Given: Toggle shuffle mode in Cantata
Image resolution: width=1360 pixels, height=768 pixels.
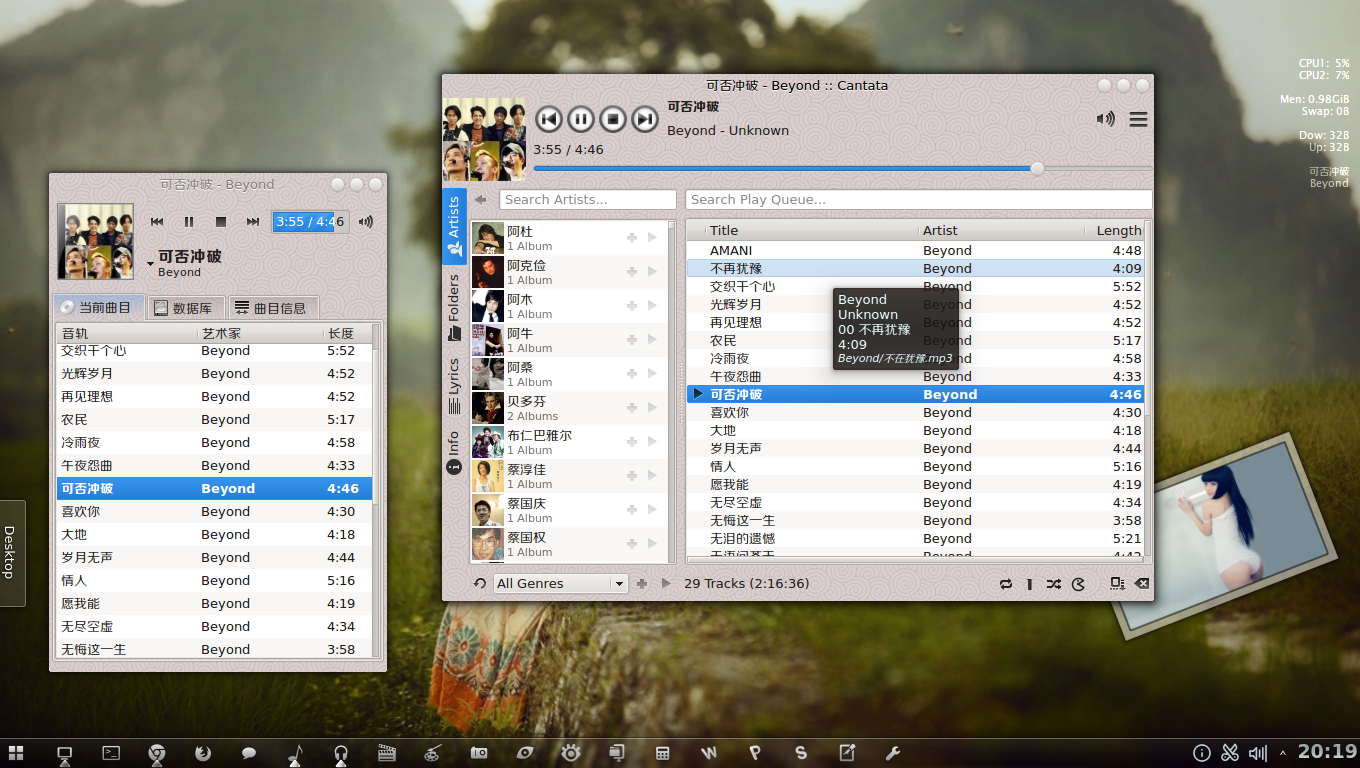Looking at the screenshot, I should [x=1054, y=584].
